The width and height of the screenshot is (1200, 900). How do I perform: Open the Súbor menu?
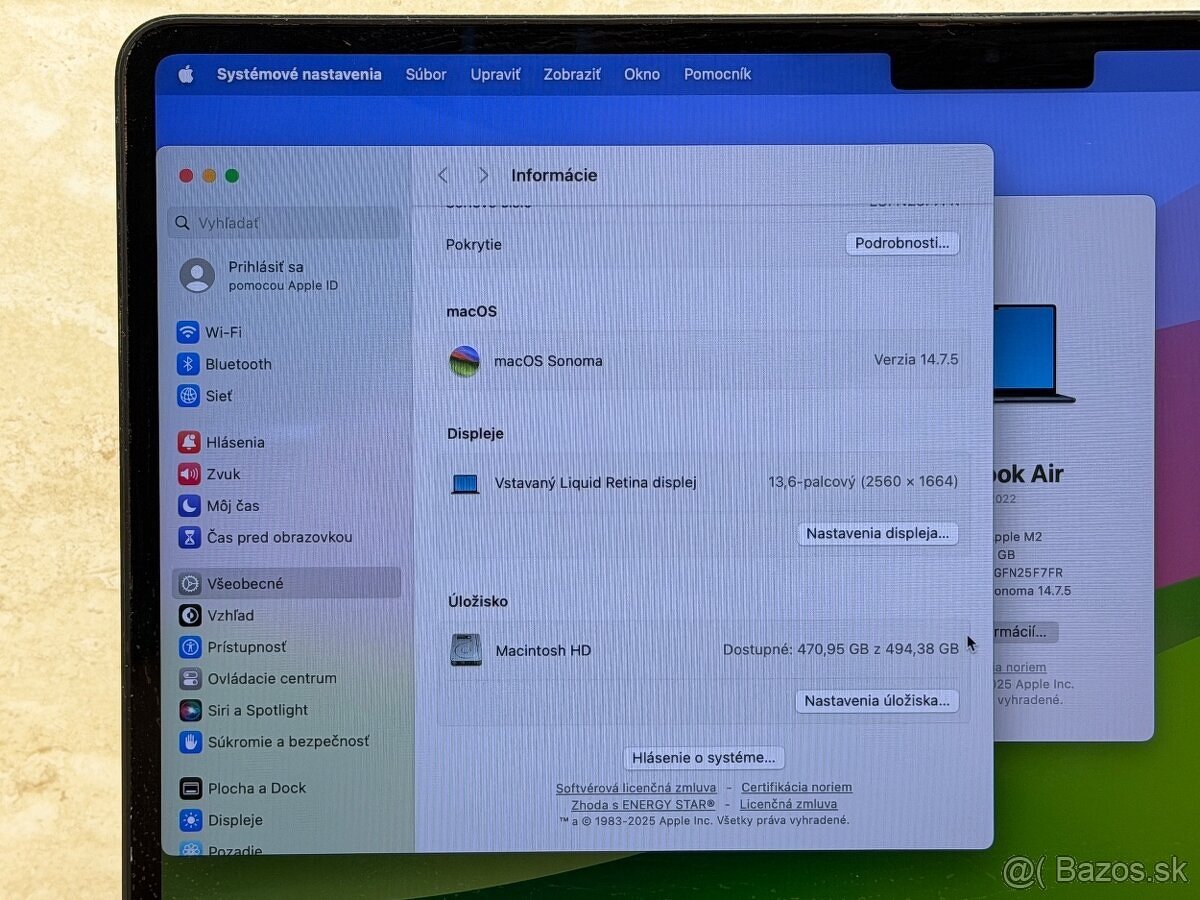(x=426, y=74)
